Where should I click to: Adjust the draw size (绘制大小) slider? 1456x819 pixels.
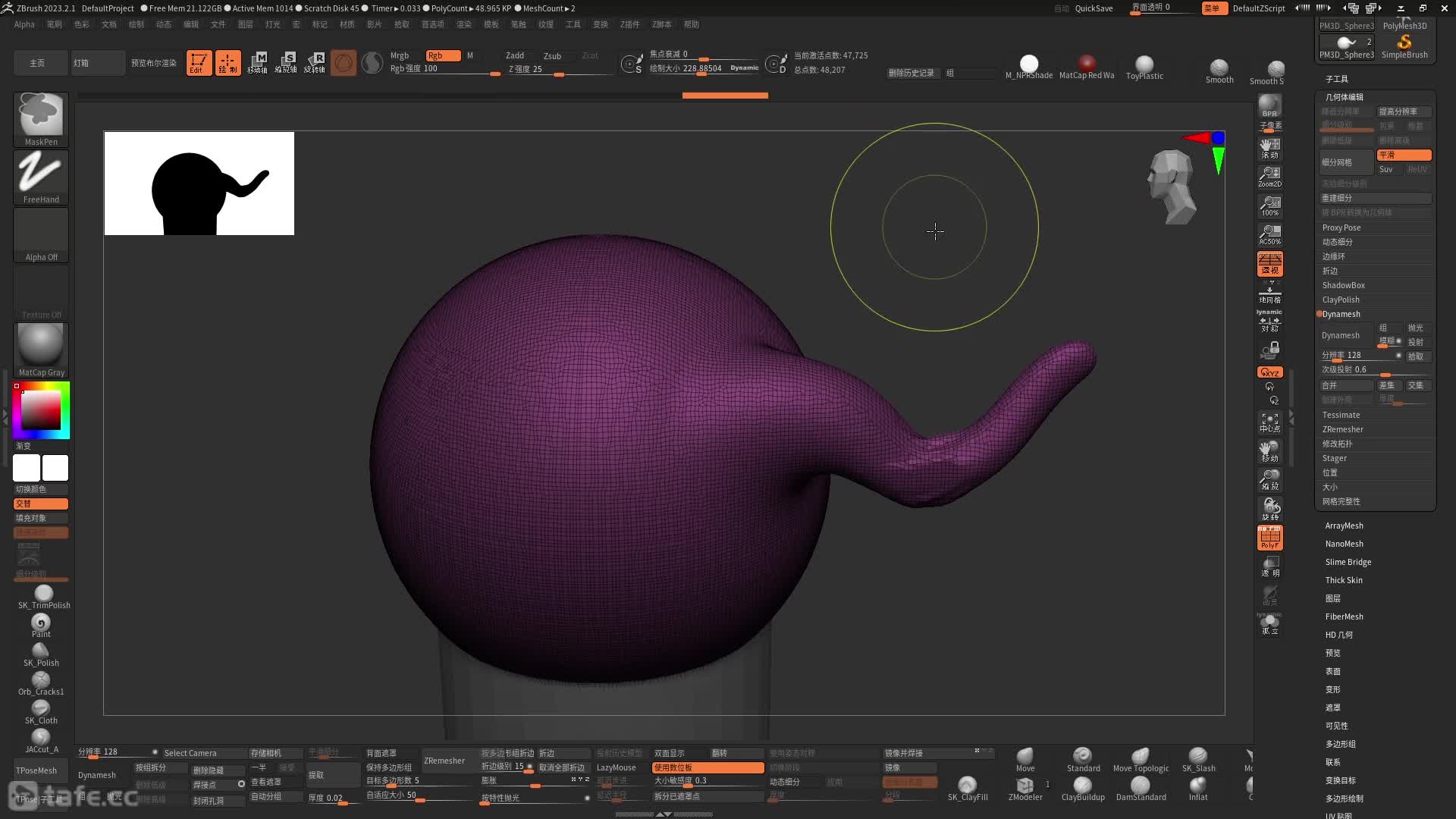pyautogui.click(x=703, y=69)
